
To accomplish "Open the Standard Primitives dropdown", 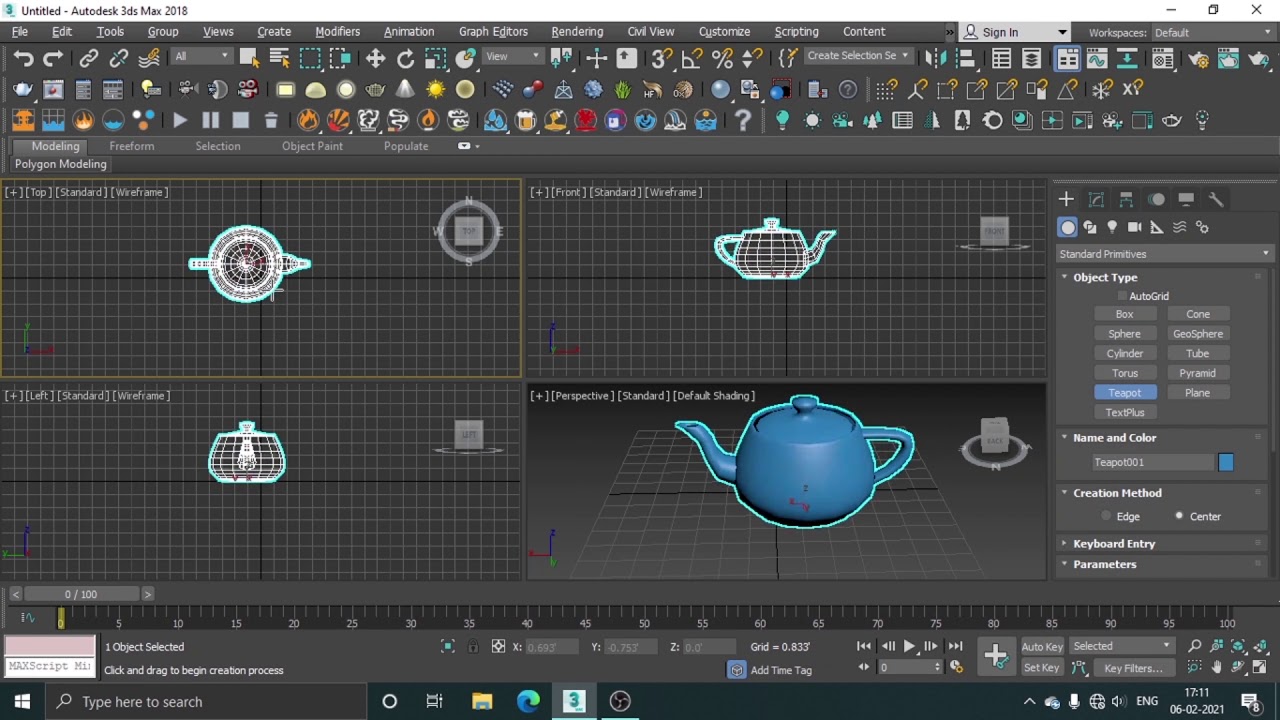I will click(x=1164, y=254).
